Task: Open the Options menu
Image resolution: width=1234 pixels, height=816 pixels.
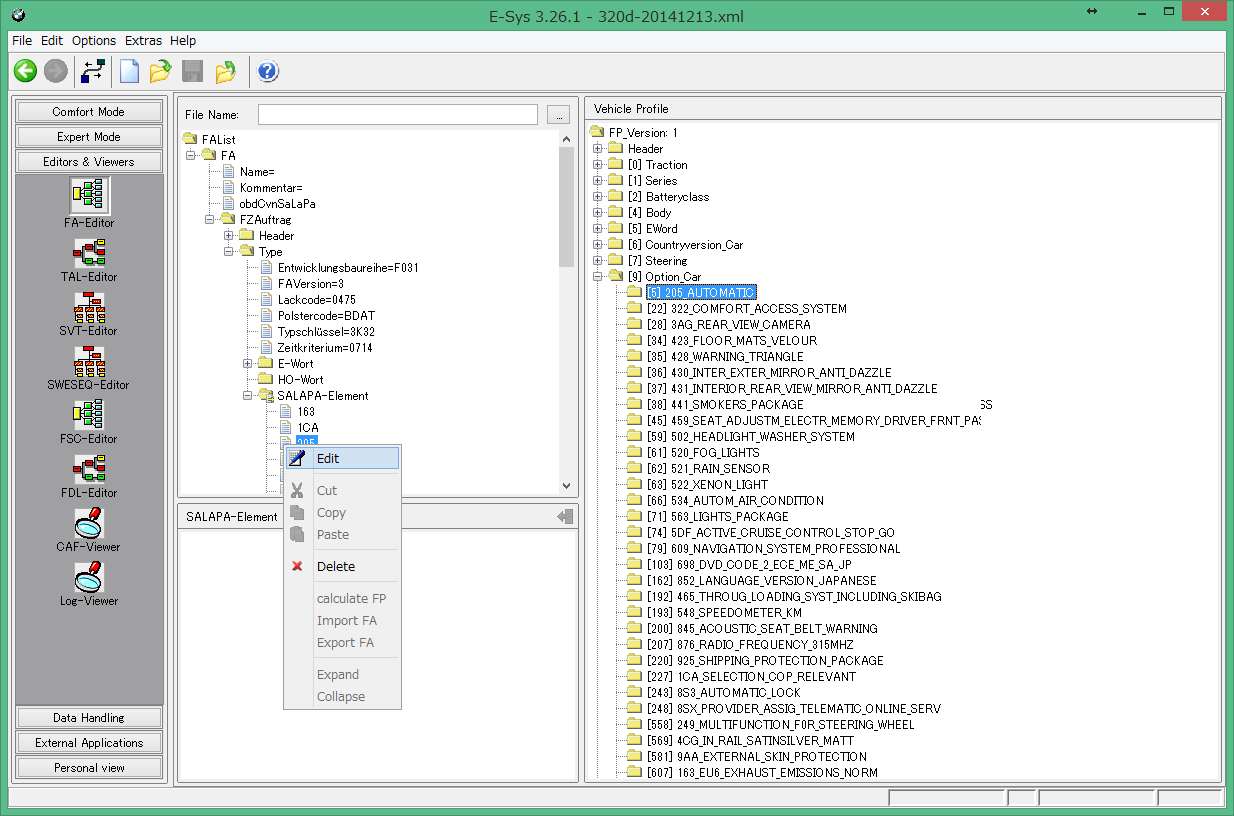Action: pyautogui.click(x=94, y=41)
